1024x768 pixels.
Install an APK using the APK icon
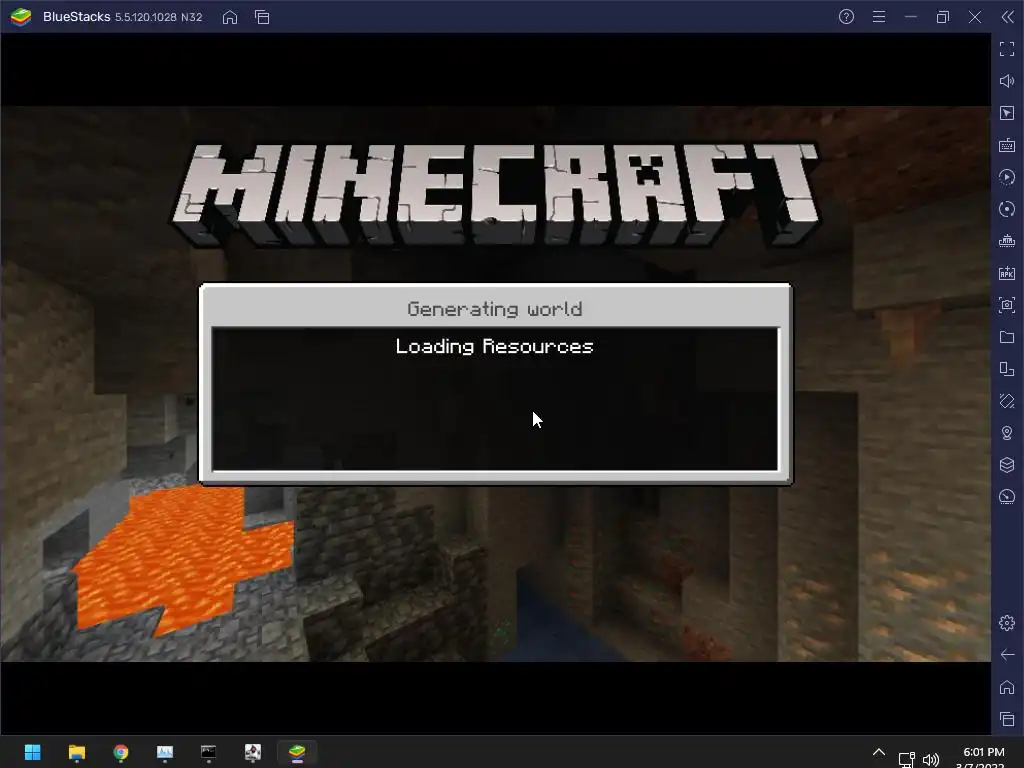[x=1007, y=273]
